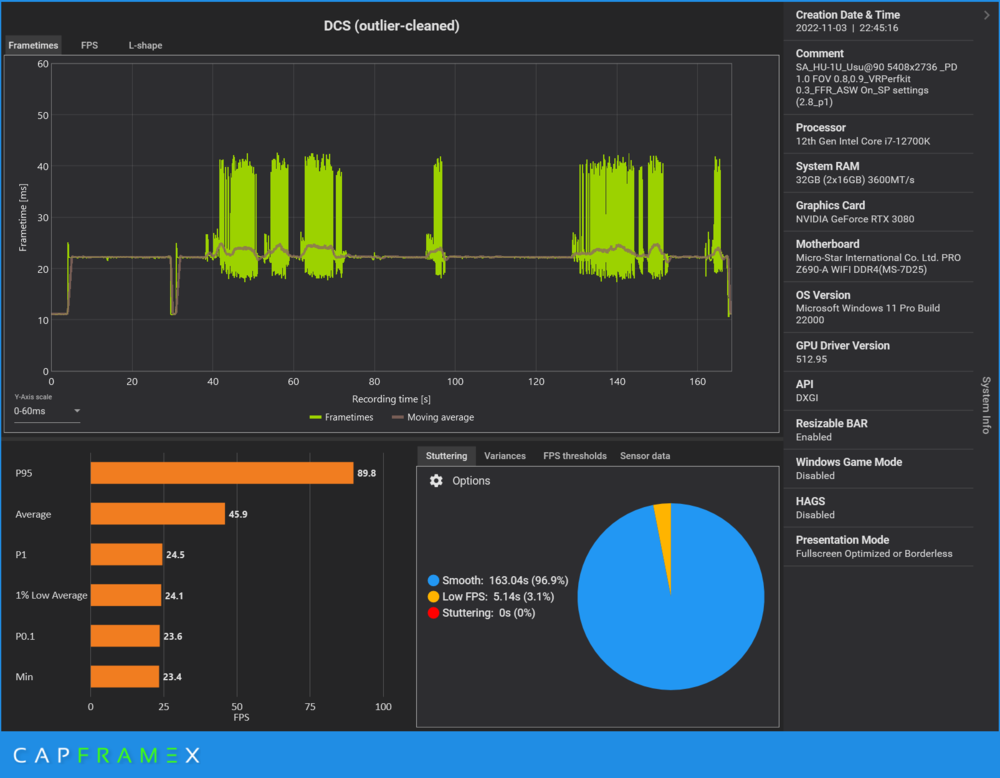1000x778 pixels.
Task: Open the Variances tab
Action: pos(505,456)
